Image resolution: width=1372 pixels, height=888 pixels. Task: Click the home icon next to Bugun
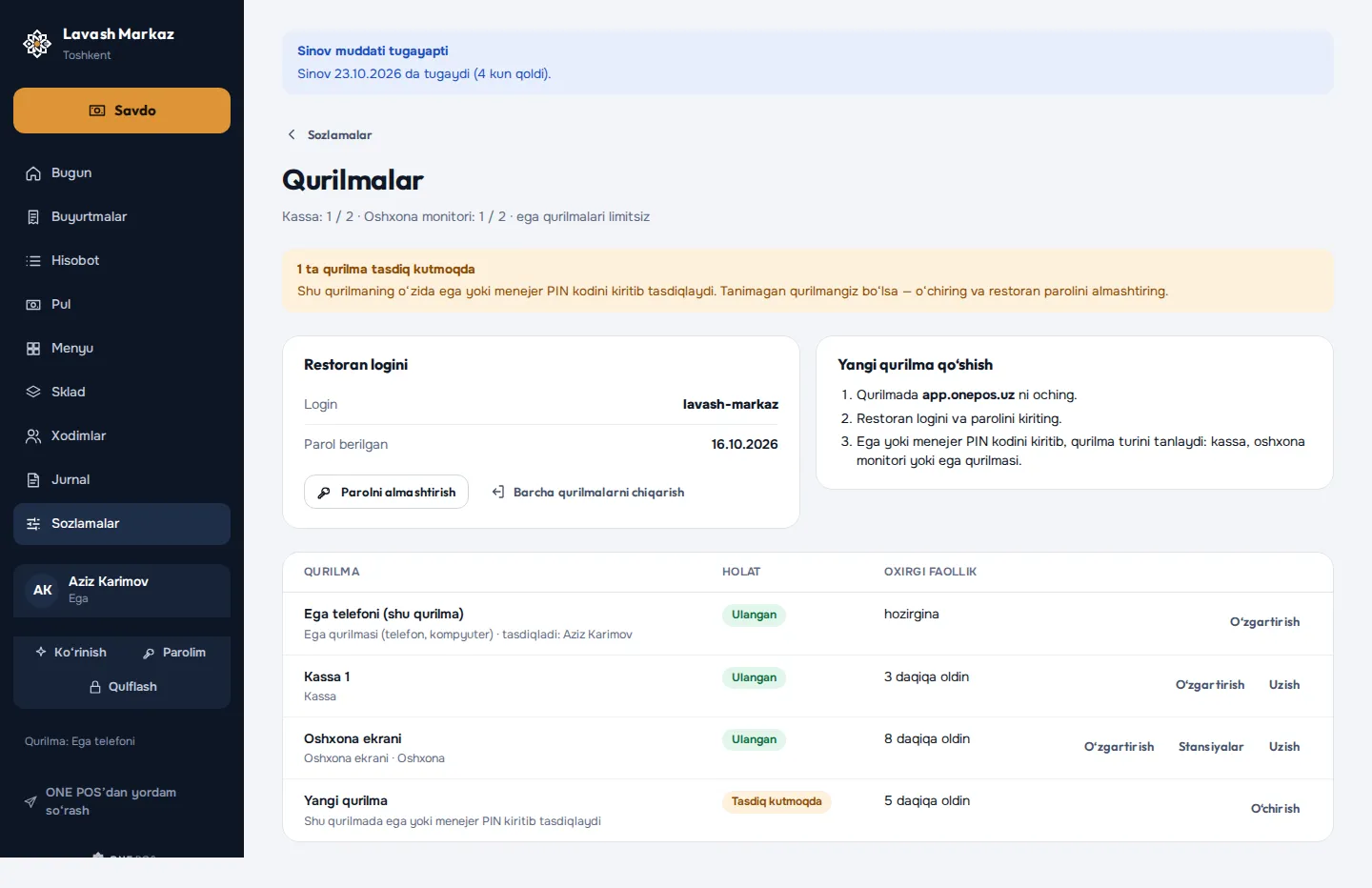pyautogui.click(x=33, y=173)
